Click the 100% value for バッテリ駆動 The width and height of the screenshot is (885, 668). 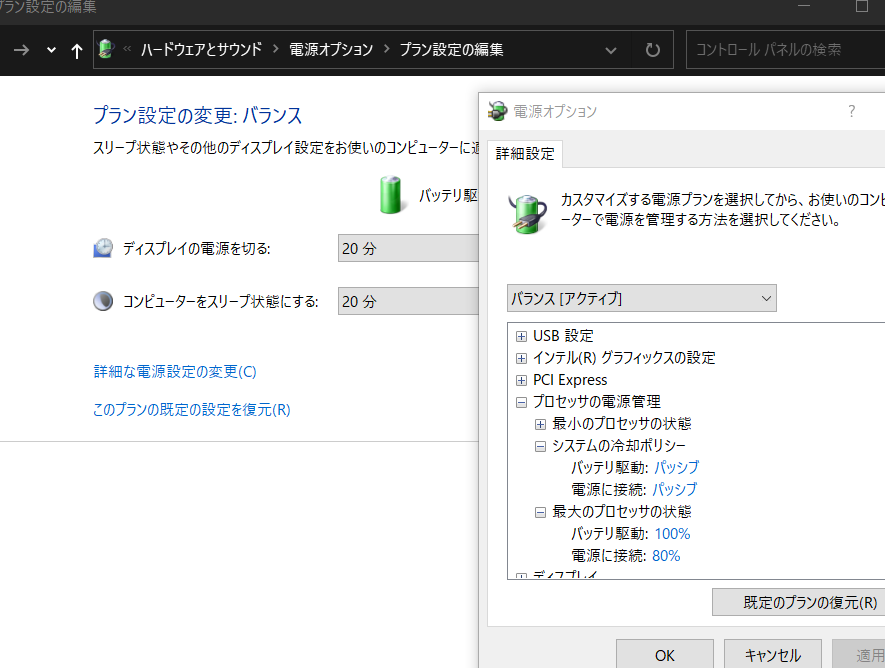click(672, 534)
